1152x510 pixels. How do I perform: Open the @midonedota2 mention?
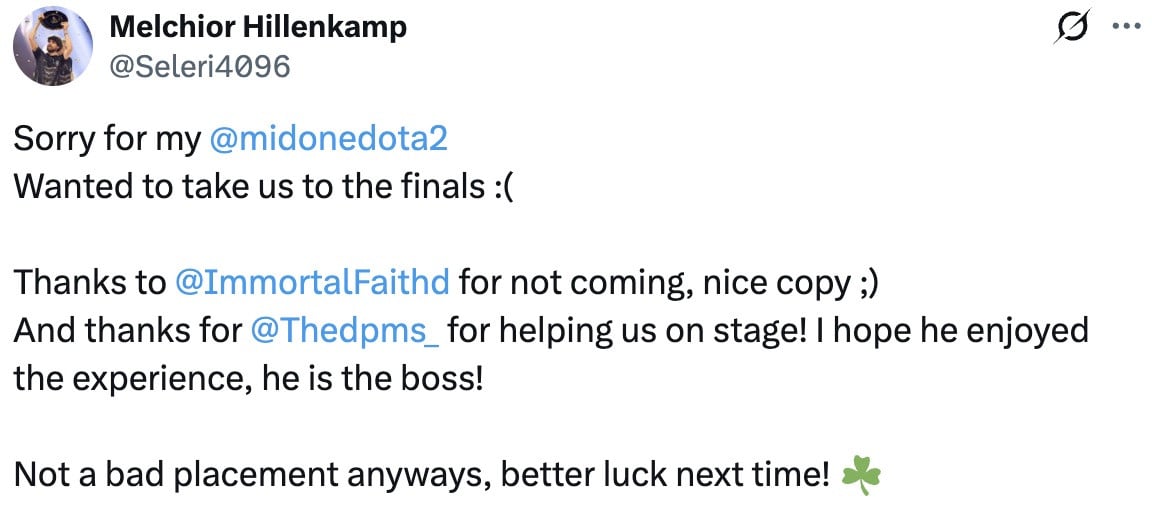click(x=328, y=138)
